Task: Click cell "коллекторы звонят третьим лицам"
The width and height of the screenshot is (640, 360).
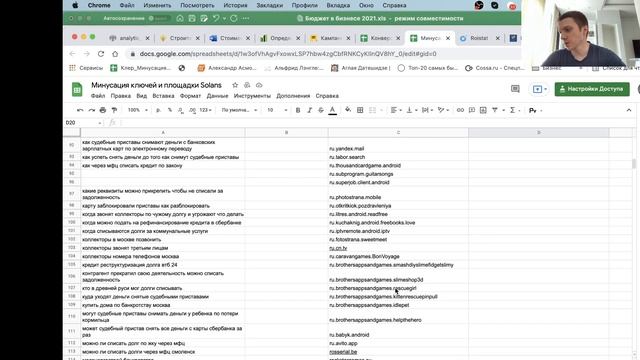Action: (x=163, y=248)
